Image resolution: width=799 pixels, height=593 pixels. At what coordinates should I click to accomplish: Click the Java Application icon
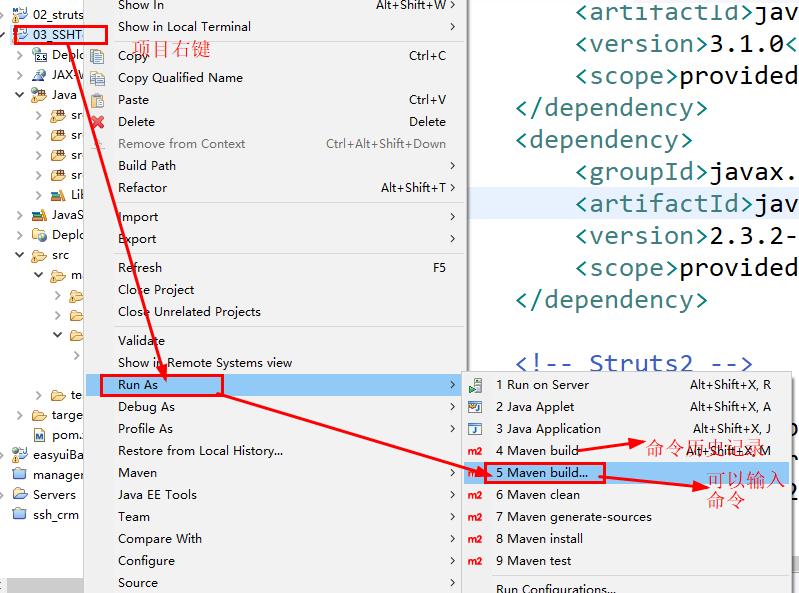click(475, 429)
